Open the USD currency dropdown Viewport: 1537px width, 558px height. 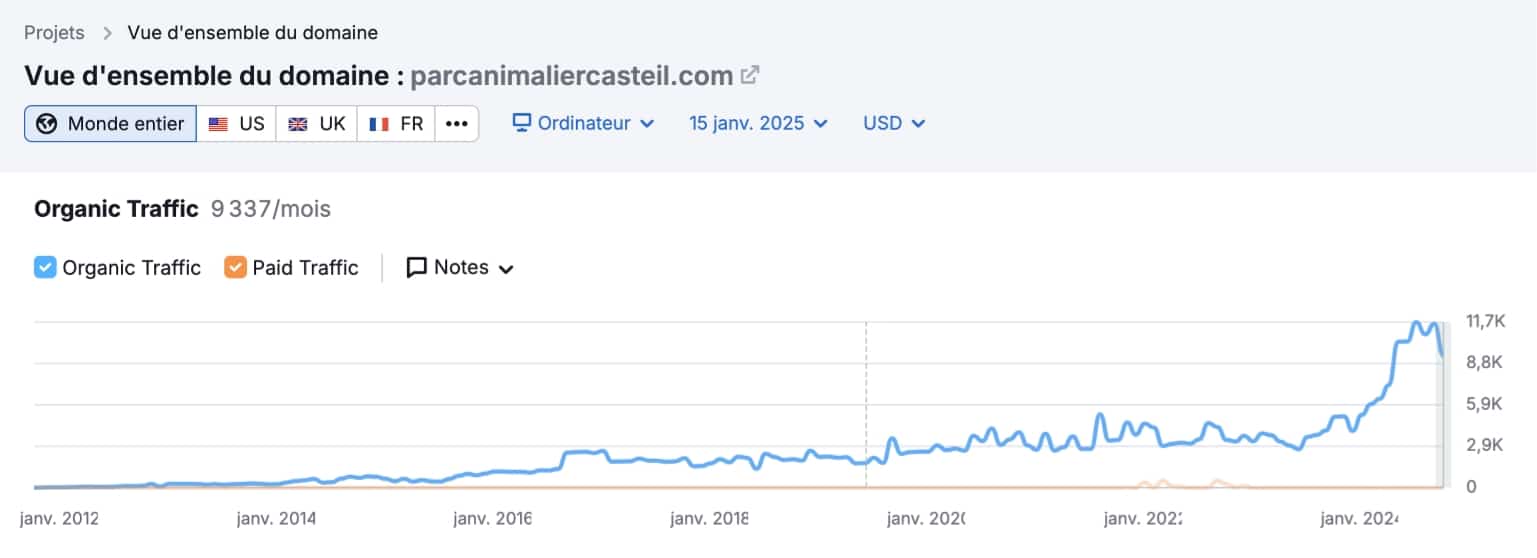(894, 123)
